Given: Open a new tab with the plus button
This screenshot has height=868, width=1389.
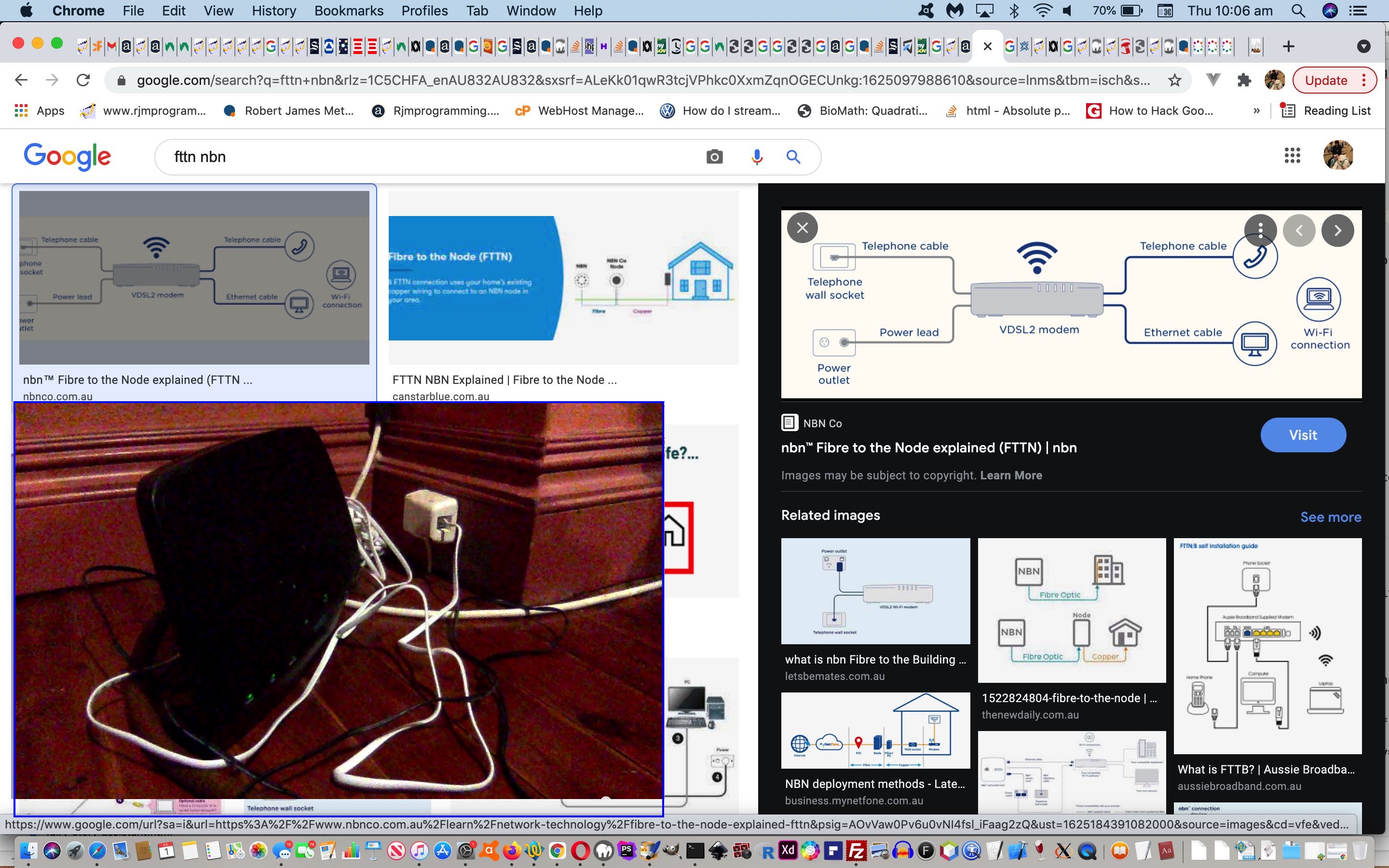Looking at the screenshot, I should coord(1289,46).
